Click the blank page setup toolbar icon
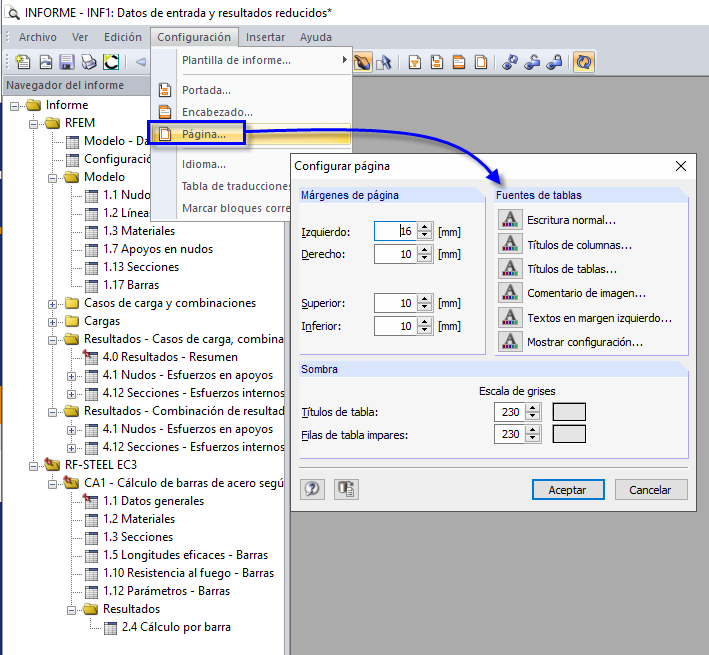 [481, 62]
